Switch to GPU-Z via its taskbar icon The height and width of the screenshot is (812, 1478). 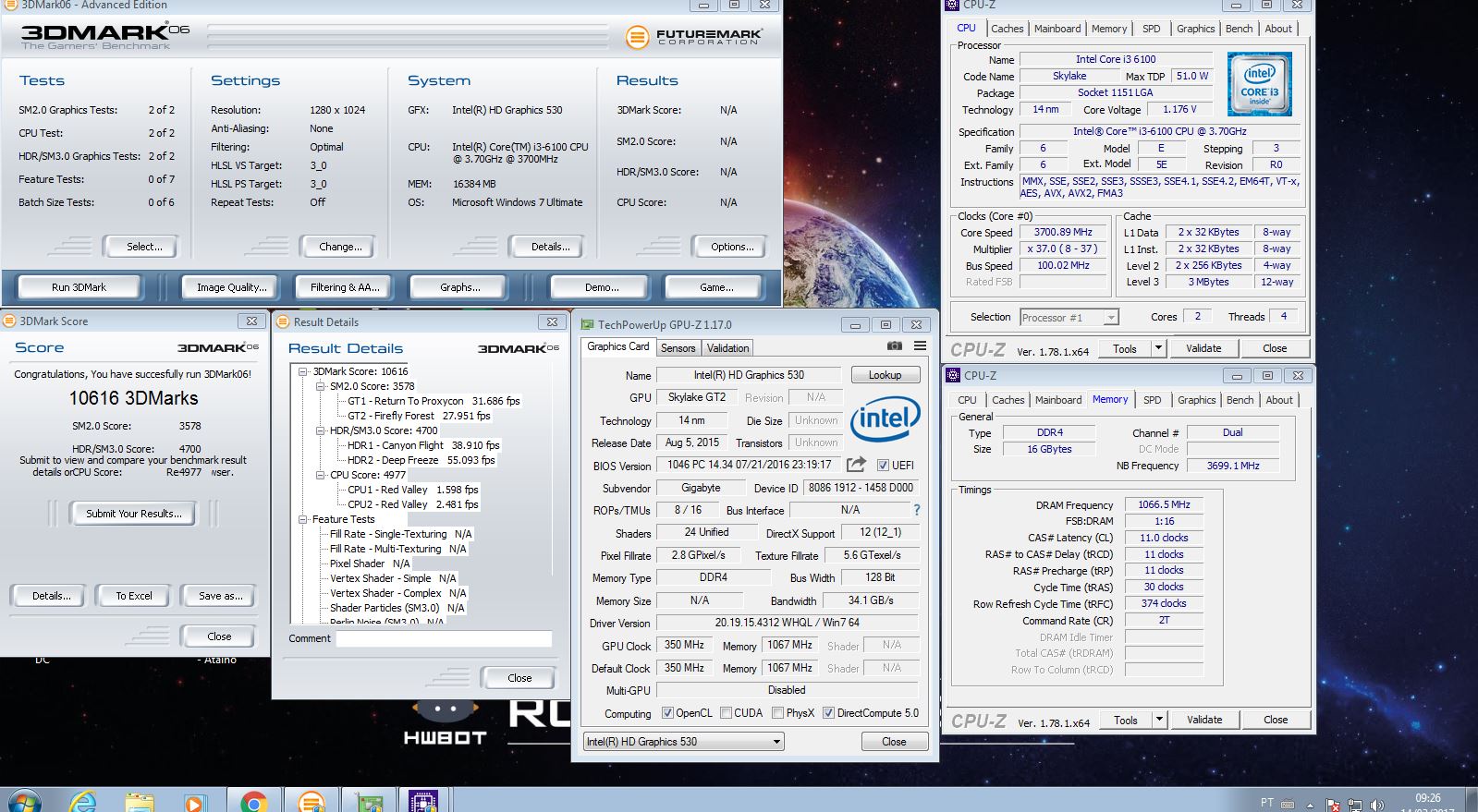pos(369,802)
